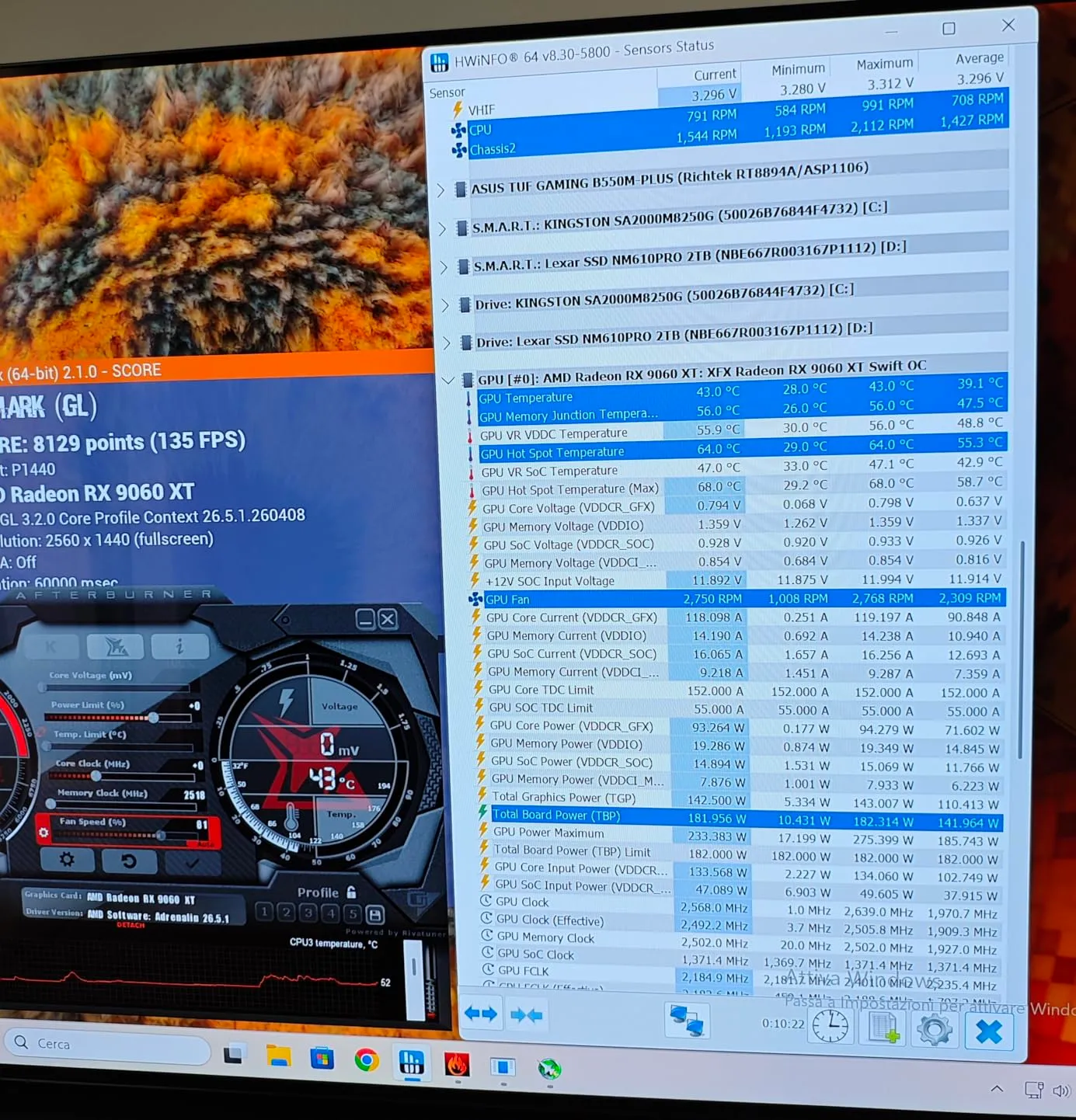
Task: Select Afterburner profile slot 1
Action: [264, 910]
